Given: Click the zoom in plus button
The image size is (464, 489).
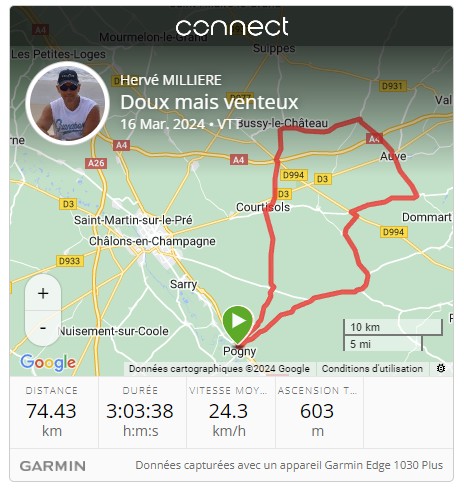Looking at the screenshot, I should [43, 293].
